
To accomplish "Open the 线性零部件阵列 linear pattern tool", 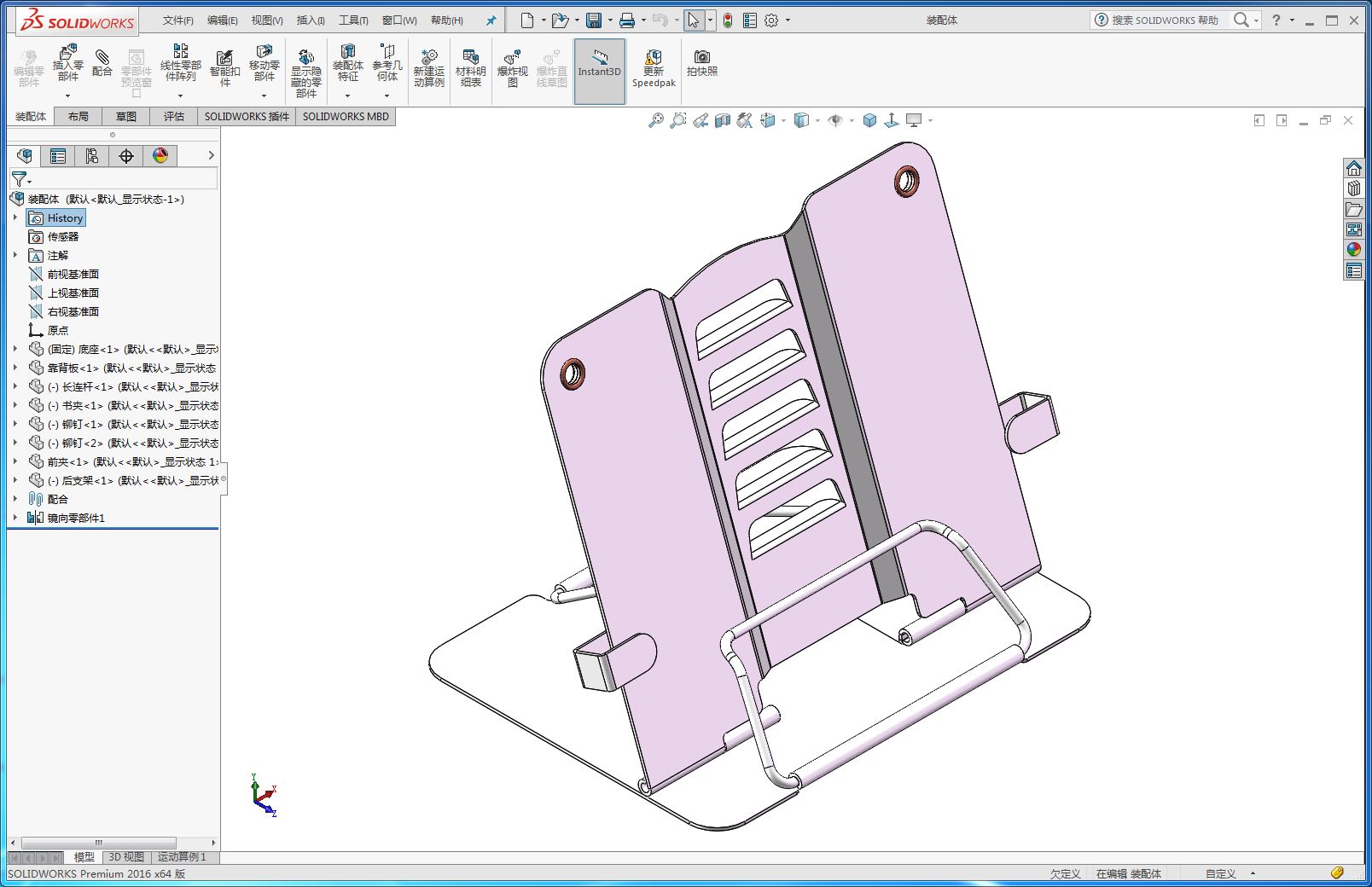I will [181, 63].
